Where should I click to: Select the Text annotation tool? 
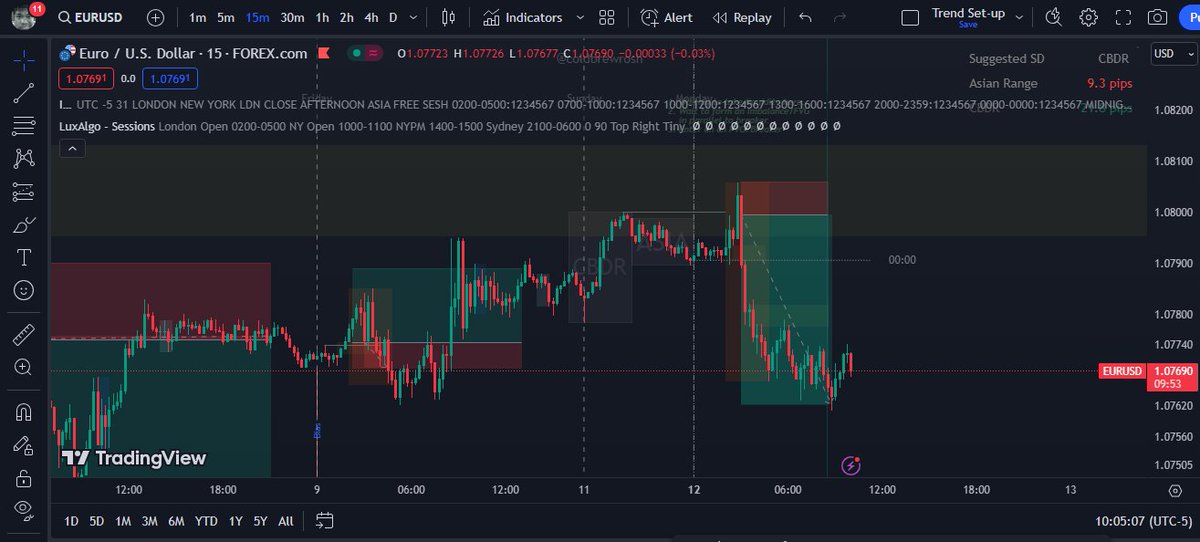coord(24,257)
